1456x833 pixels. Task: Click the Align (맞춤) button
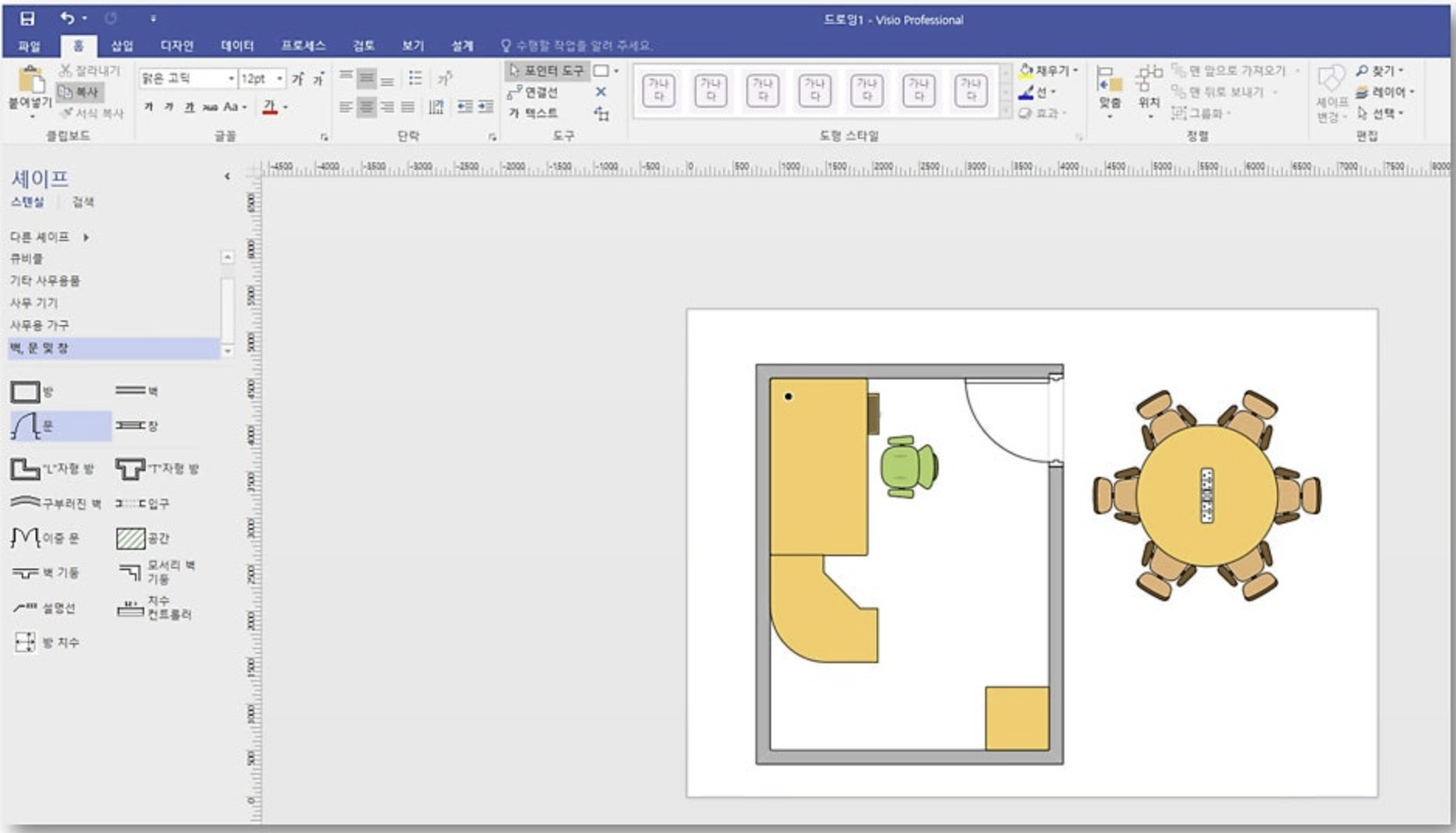coord(1109,92)
